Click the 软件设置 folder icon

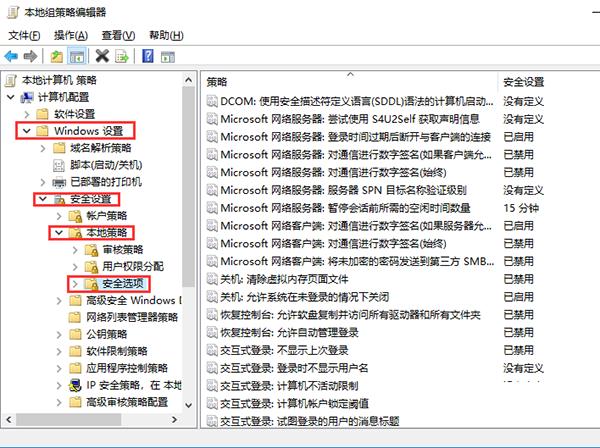coord(42,114)
